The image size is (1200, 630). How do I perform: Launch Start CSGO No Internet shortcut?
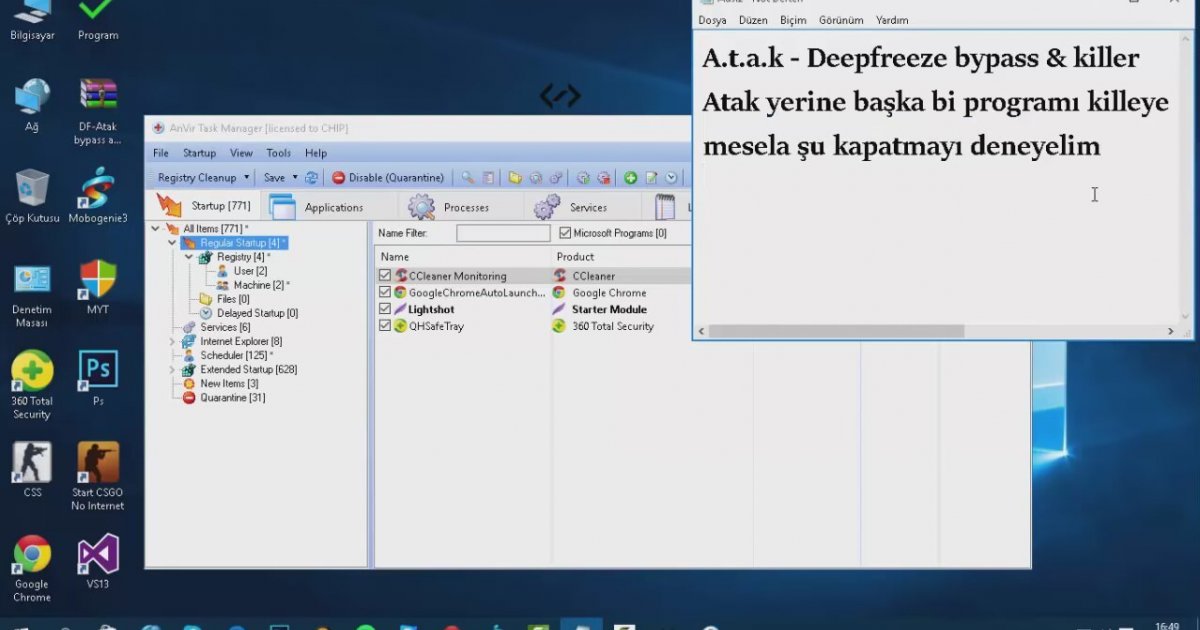tap(98, 476)
